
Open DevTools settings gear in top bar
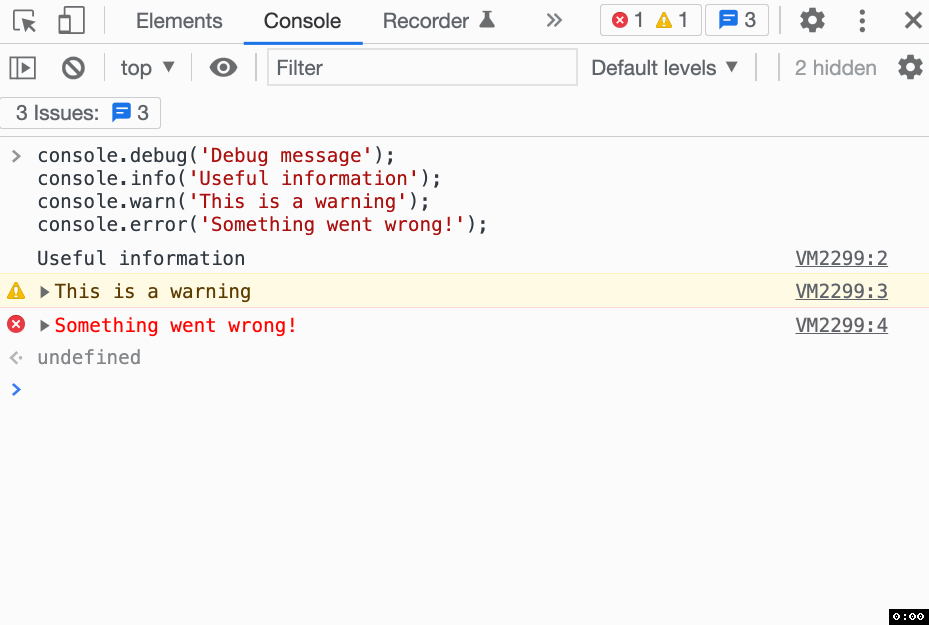coord(812,21)
